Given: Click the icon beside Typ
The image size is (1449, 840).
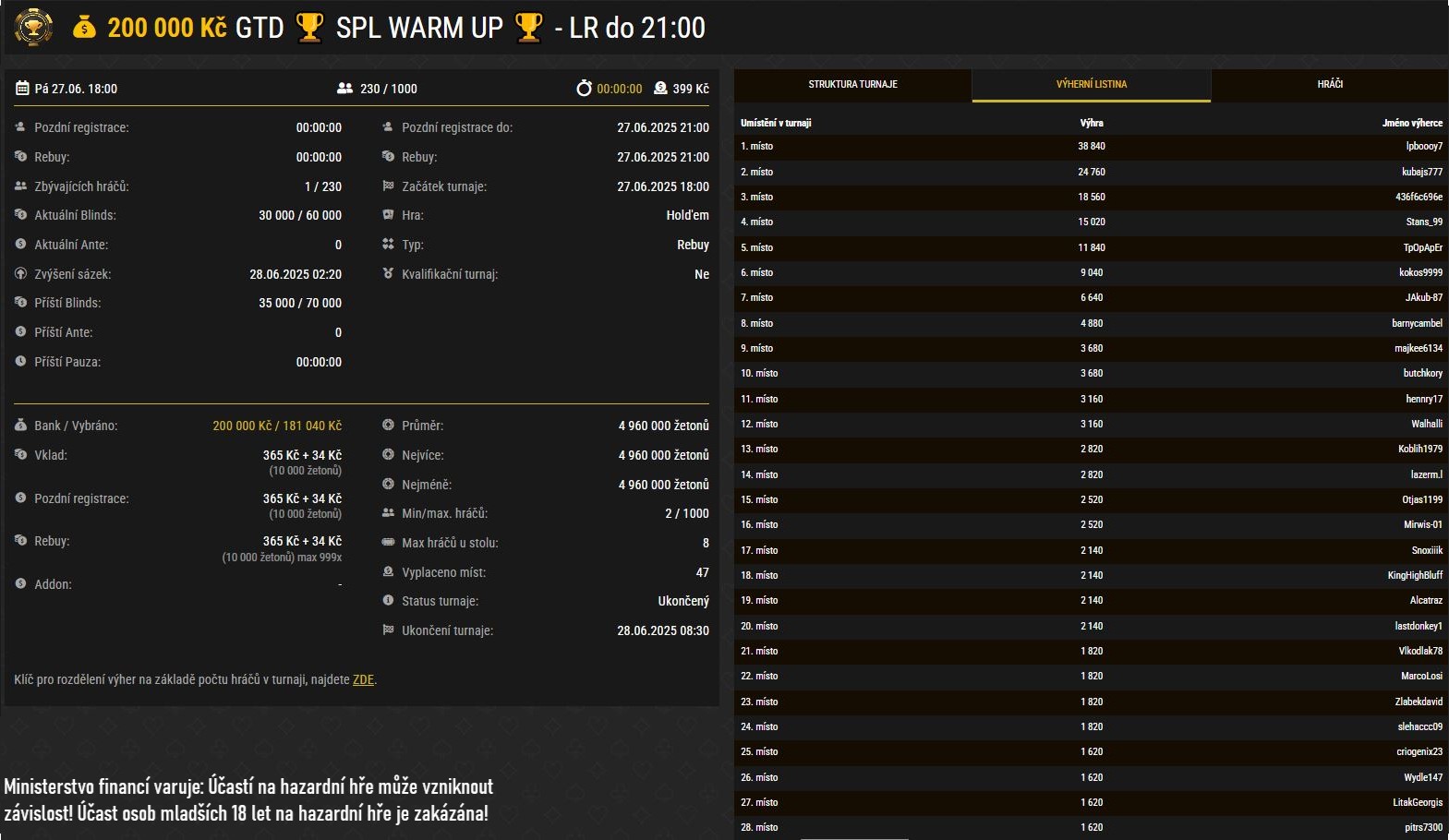Looking at the screenshot, I should (388, 245).
